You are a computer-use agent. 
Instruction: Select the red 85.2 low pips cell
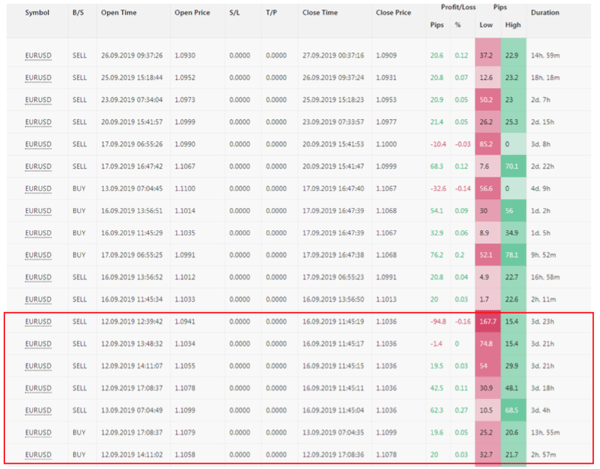(x=487, y=144)
